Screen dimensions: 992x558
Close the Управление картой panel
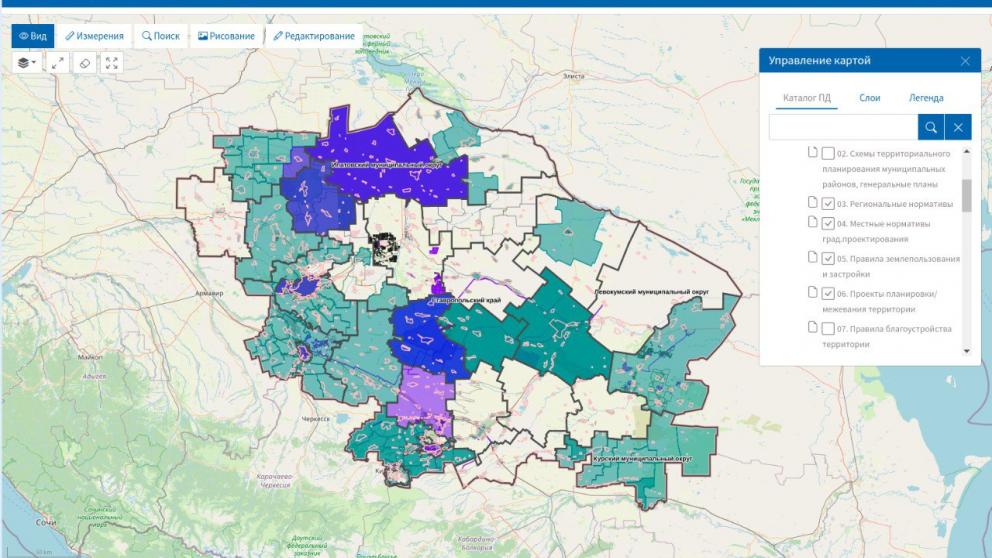pos(965,61)
